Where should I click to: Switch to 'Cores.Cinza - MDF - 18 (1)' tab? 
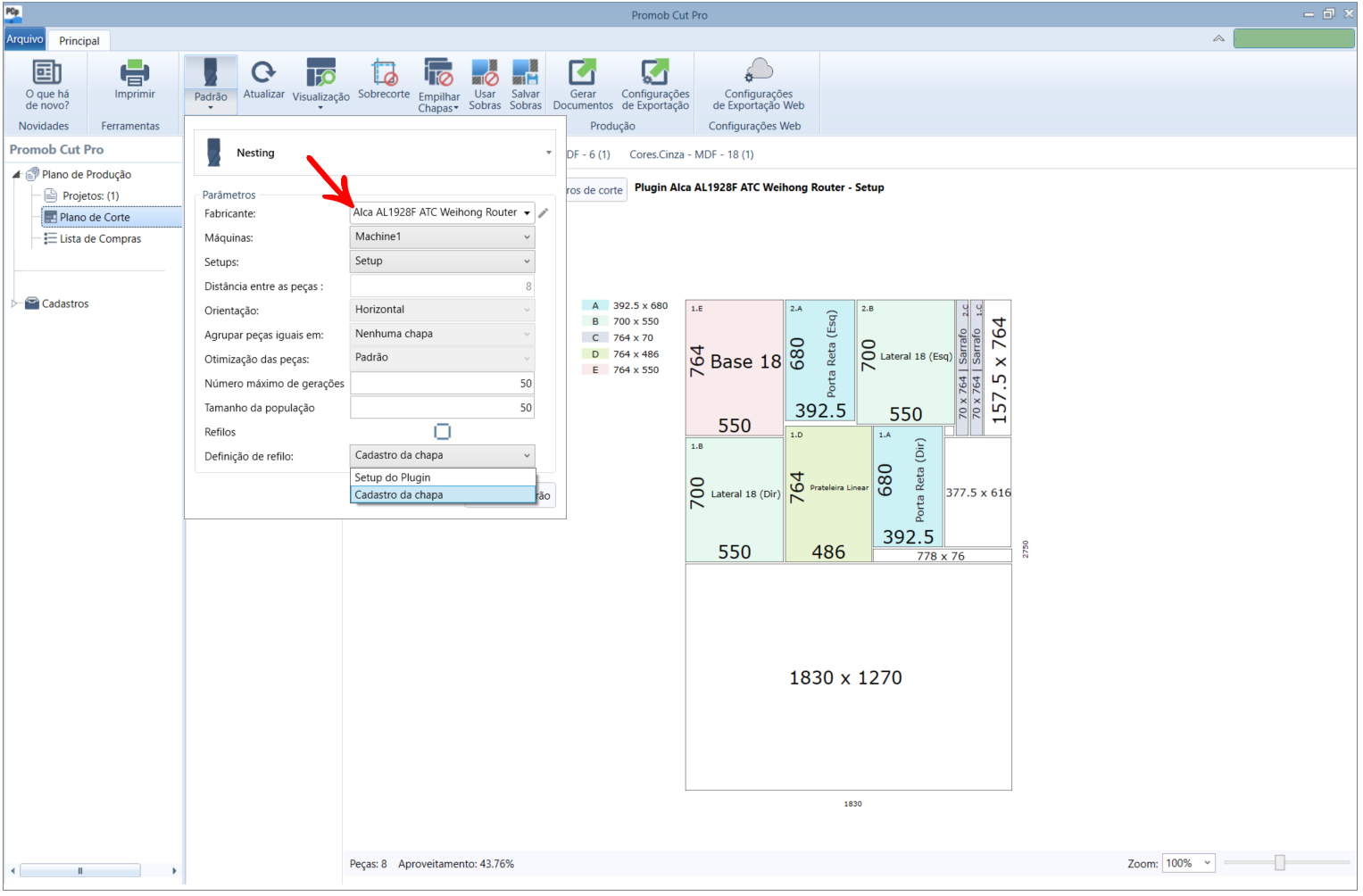pos(692,154)
